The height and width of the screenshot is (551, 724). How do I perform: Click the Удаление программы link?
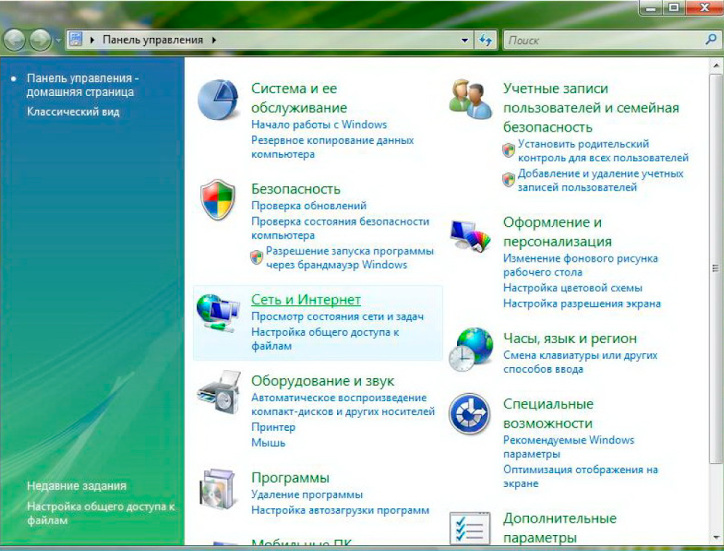click(x=307, y=495)
